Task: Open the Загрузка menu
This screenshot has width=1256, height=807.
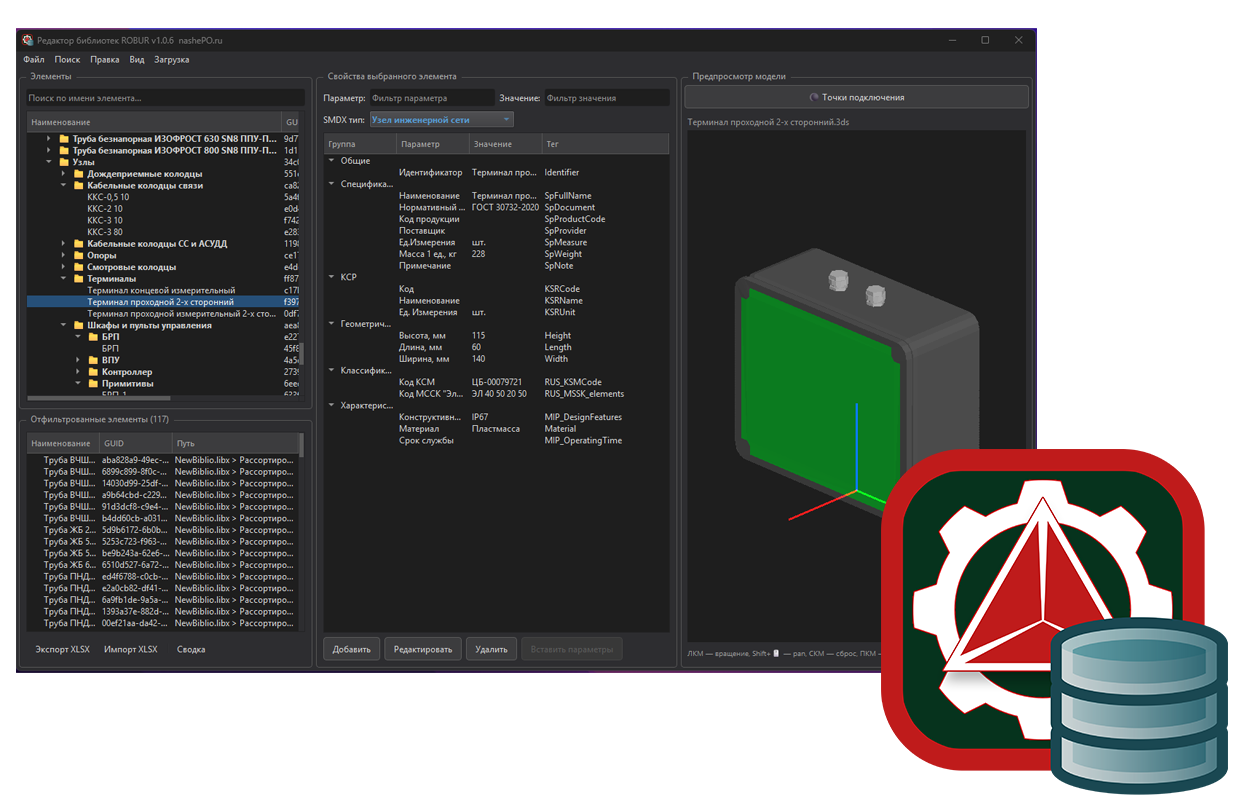Action: (171, 60)
